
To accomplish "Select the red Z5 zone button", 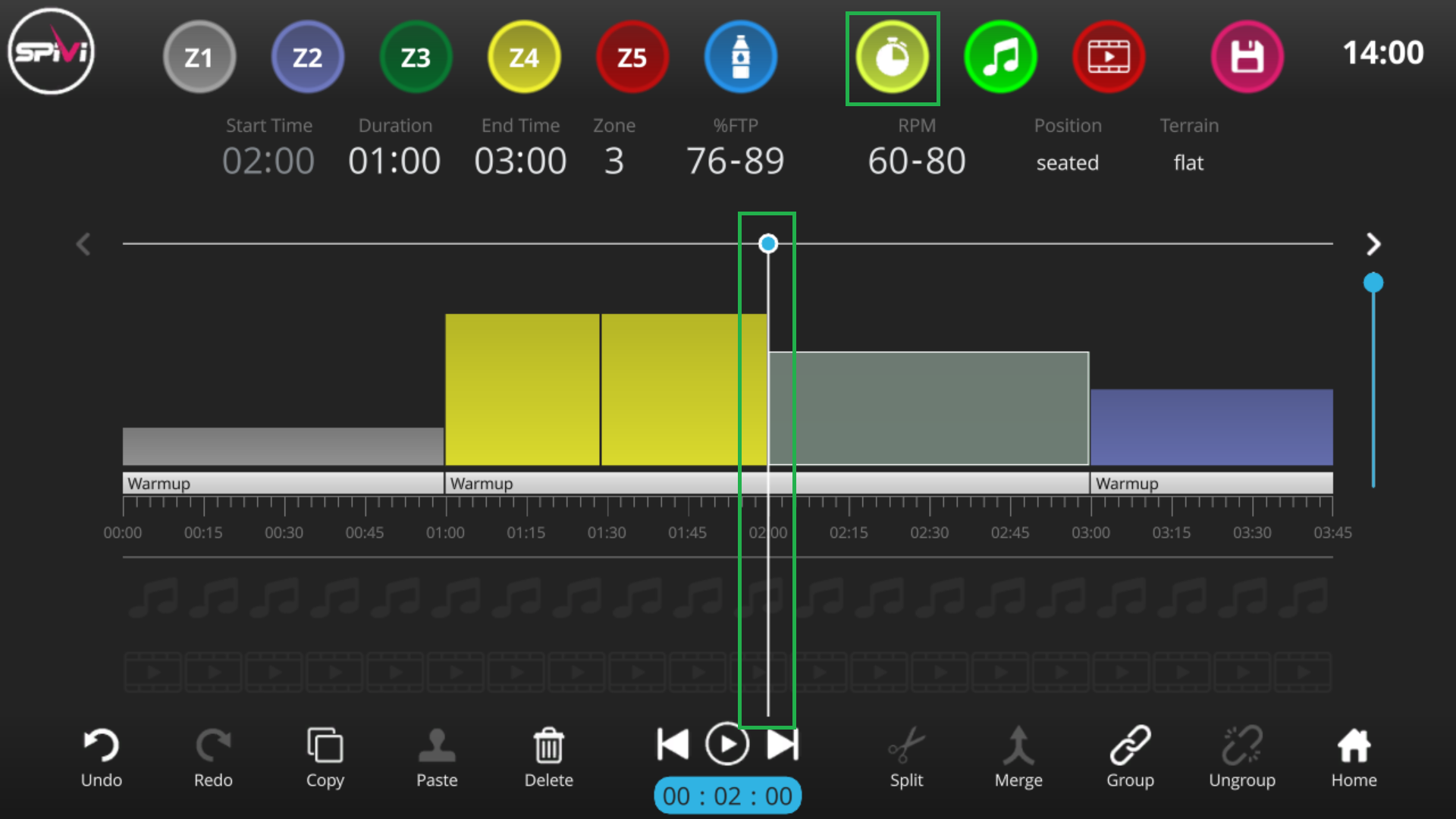I will pos(632,57).
